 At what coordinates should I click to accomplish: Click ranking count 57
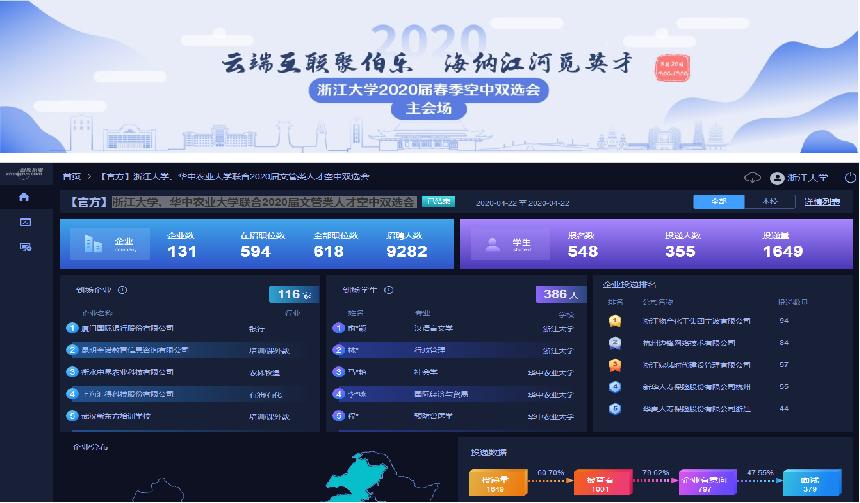[x=784, y=365]
